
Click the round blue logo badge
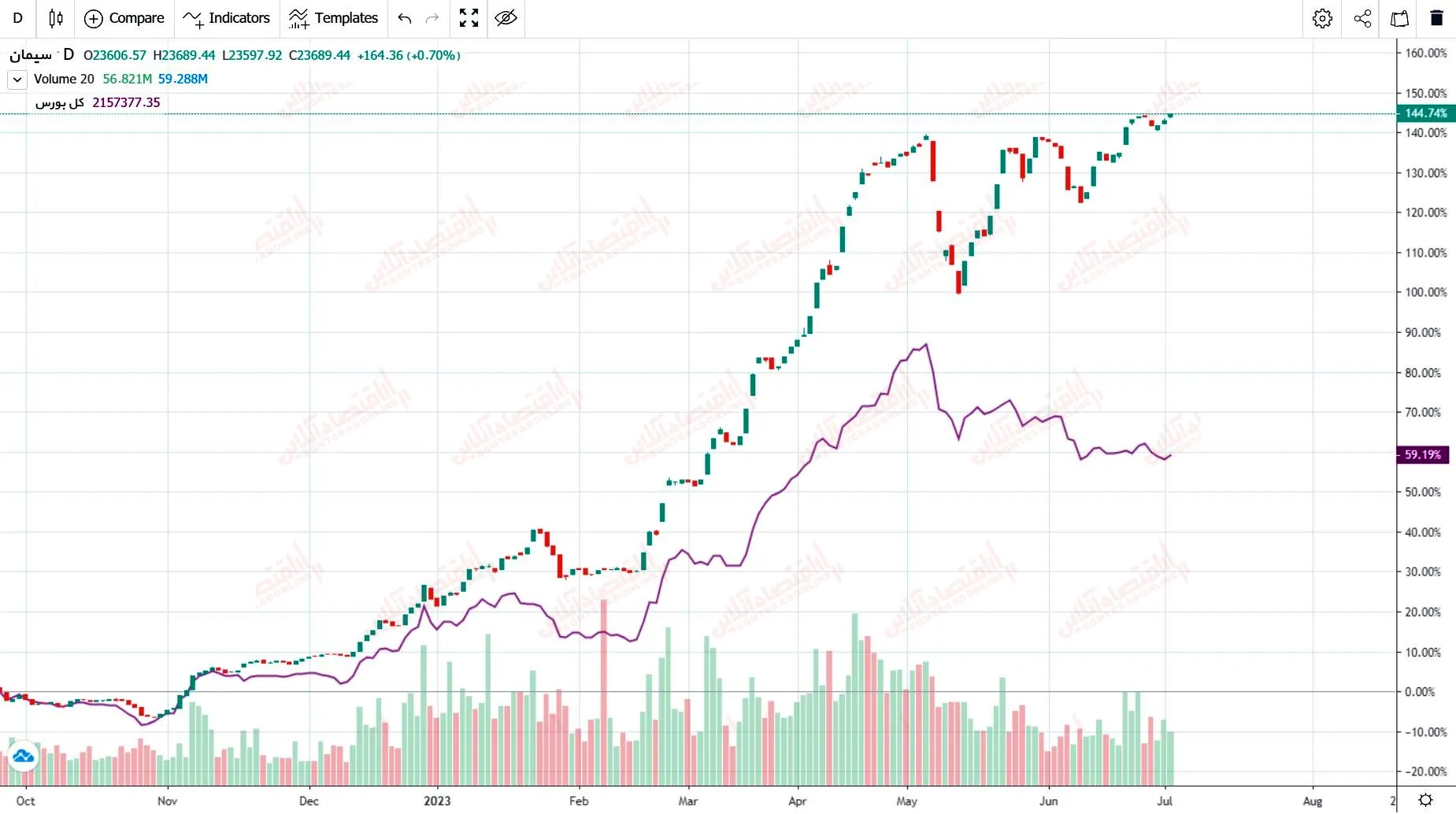pos(23,757)
